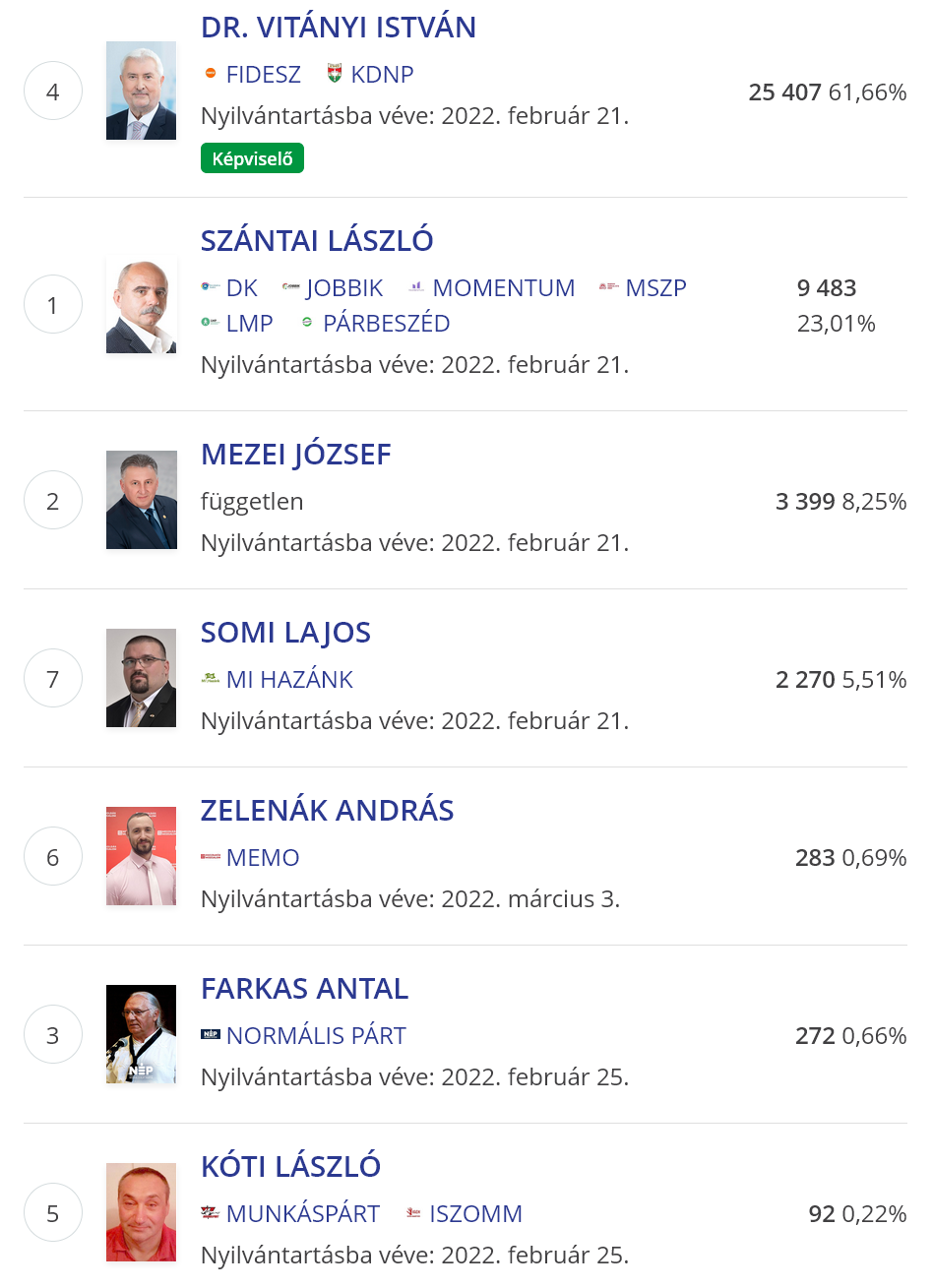Open Dr. Vitányi István candidate name link

pyautogui.click(x=339, y=28)
